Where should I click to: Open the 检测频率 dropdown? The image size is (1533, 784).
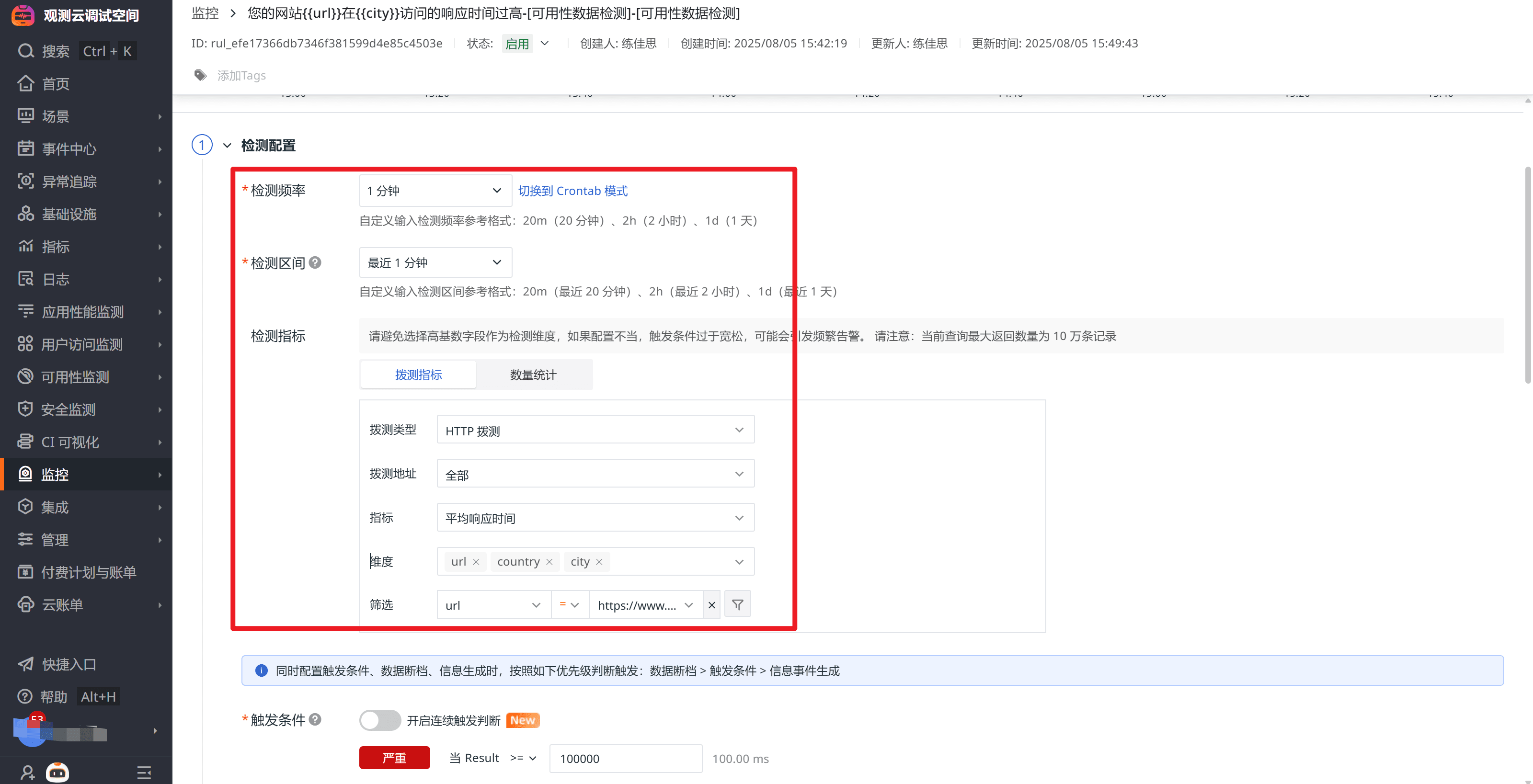[435, 190]
